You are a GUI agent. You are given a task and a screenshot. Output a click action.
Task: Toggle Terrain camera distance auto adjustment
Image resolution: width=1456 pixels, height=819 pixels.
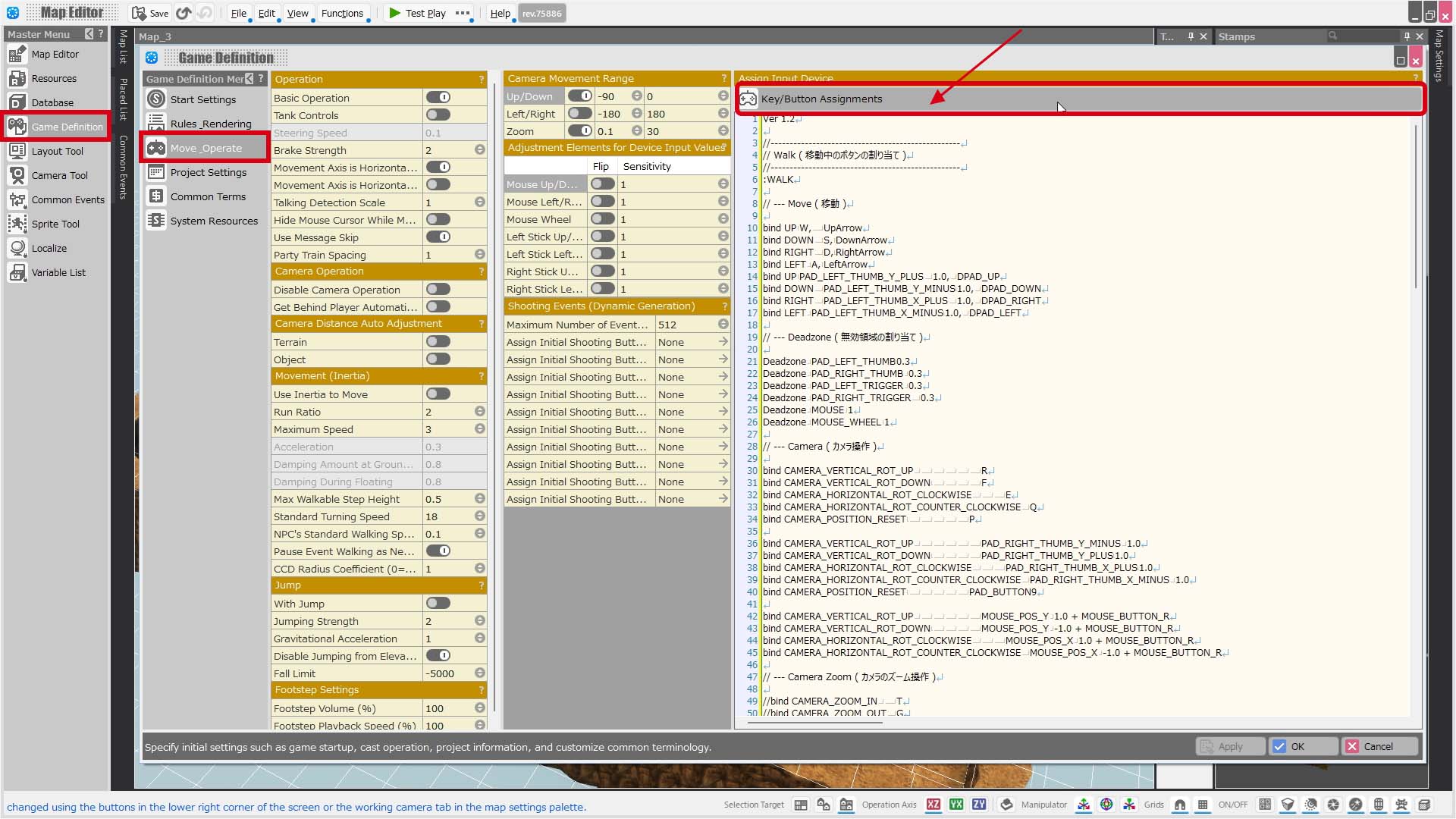438,342
